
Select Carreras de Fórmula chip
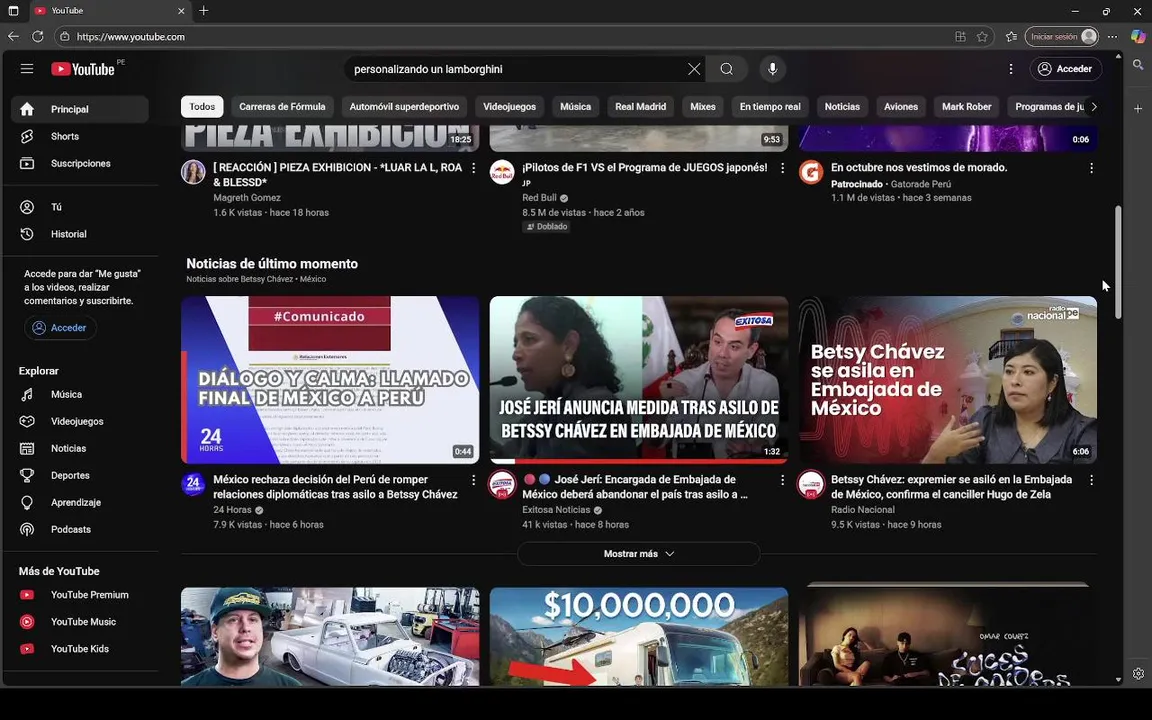click(x=282, y=107)
